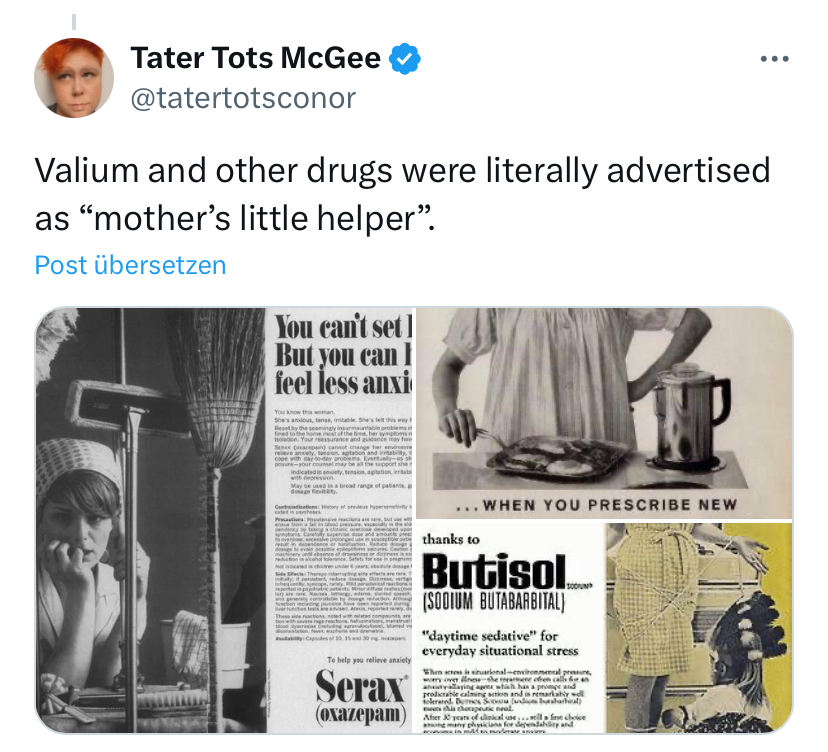Click the blue verified badge

[x=404, y=58]
